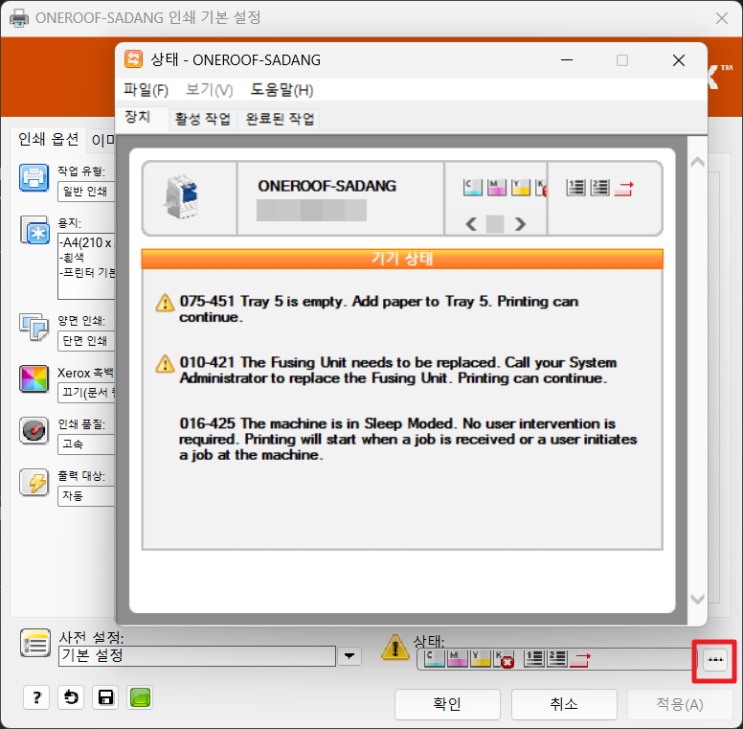Click the two-sided printing icon

pos(34,327)
